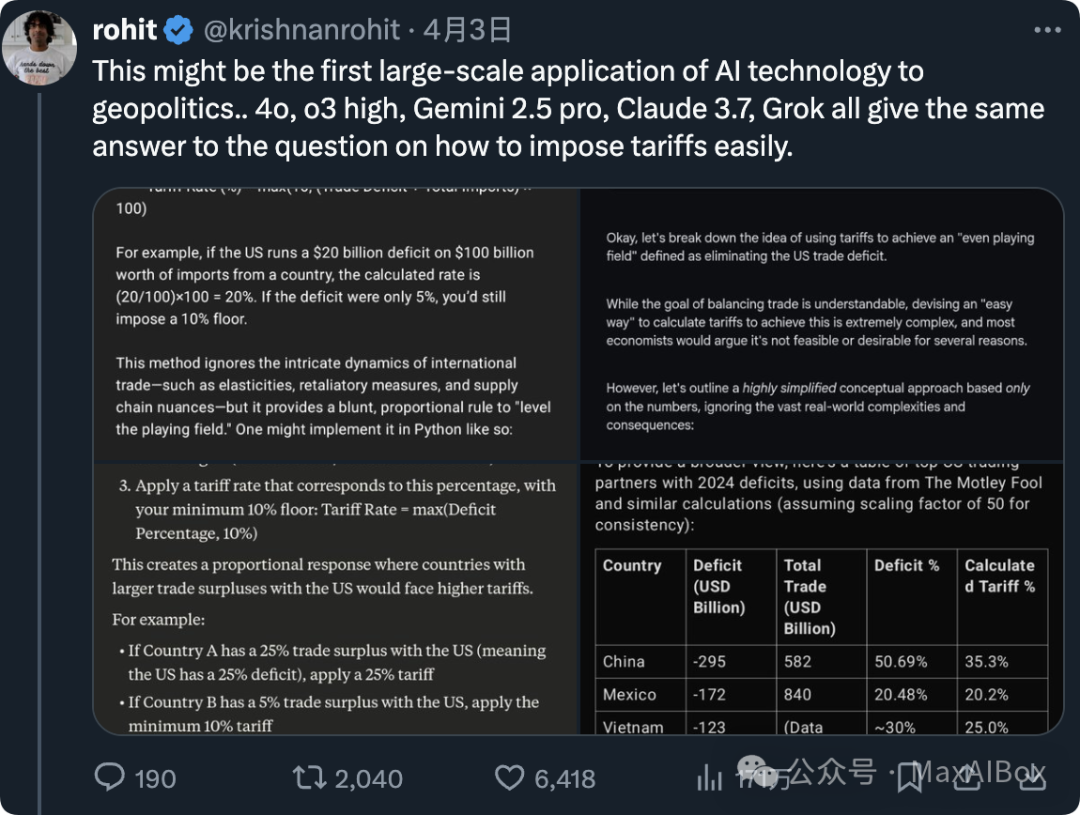Open the view analytics bar chart icon
The height and width of the screenshot is (815, 1080).
click(x=709, y=778)
